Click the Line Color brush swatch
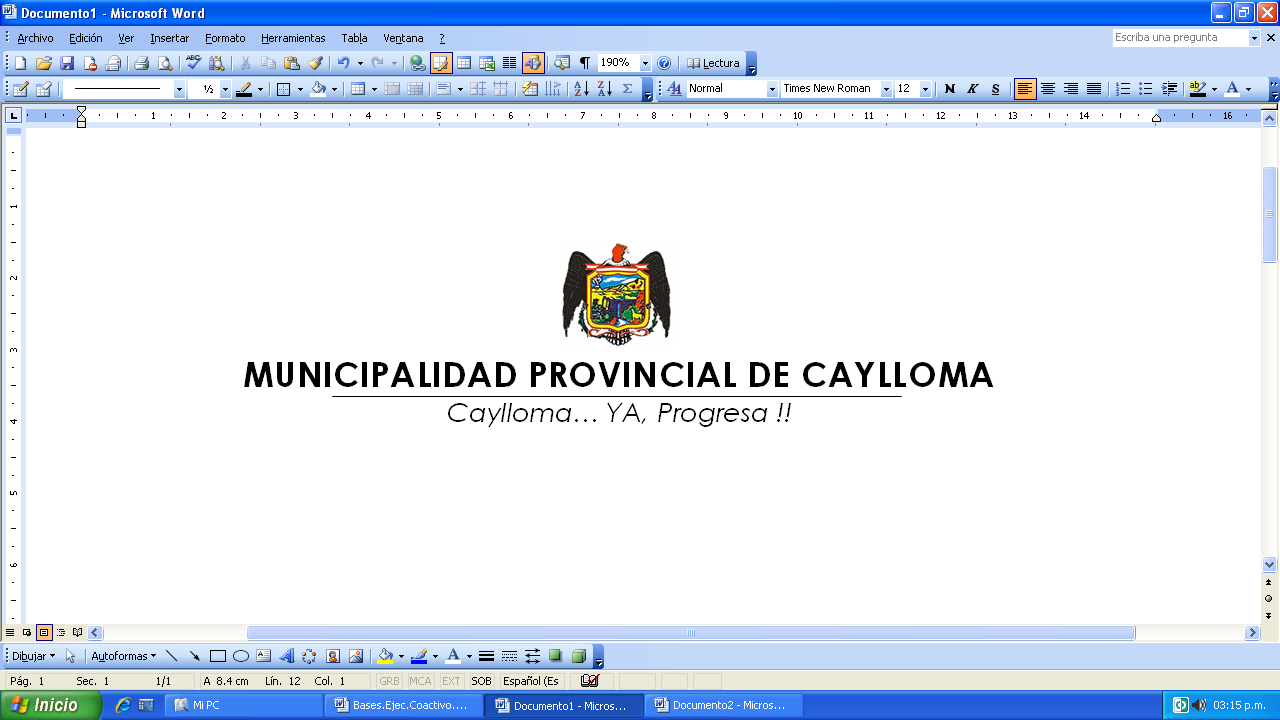This screenshot has width=1280, height=720. click(419, 657)
